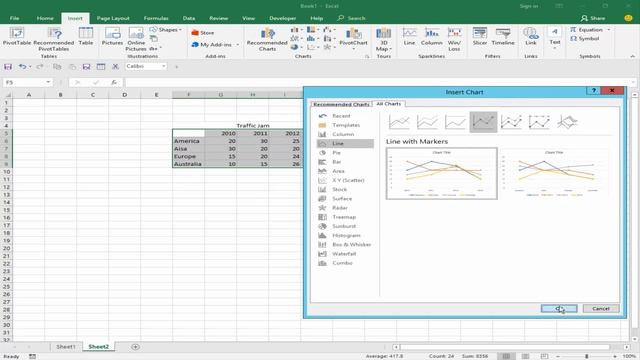Screen dimensions: 640x360
Task: Expand My Add-ins dropdown
Action: [x=238, y=44]
